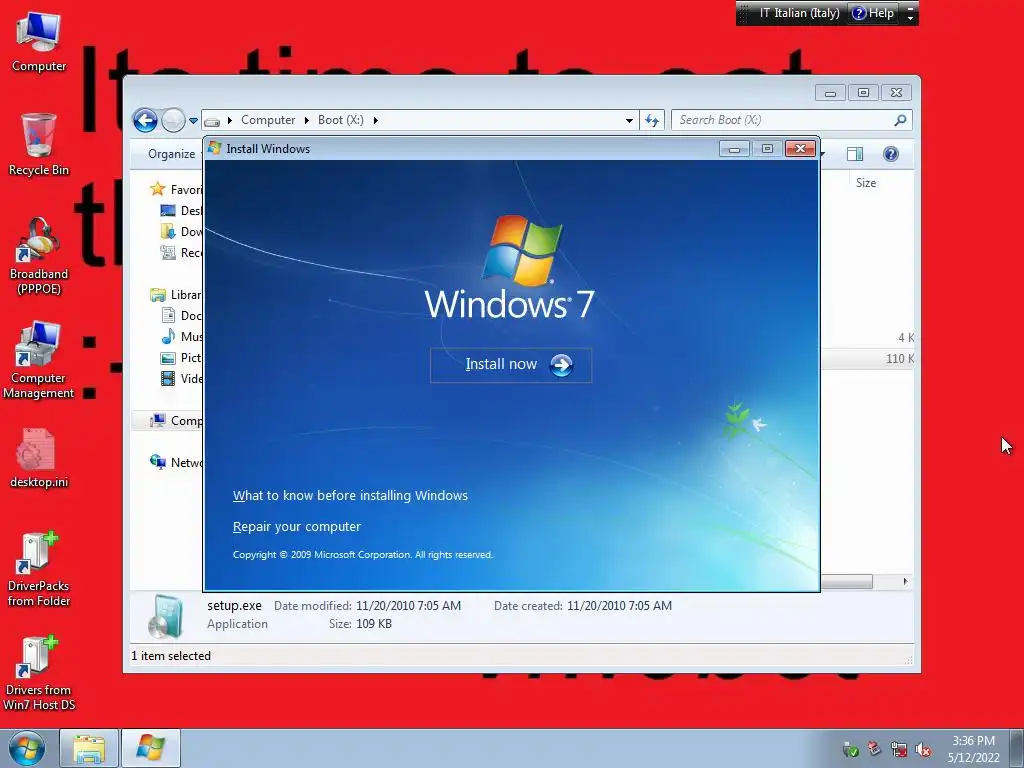Click the horizontal scrollbar thumb in Explorer
1024x768 pixels.
(x=847, y=581)
